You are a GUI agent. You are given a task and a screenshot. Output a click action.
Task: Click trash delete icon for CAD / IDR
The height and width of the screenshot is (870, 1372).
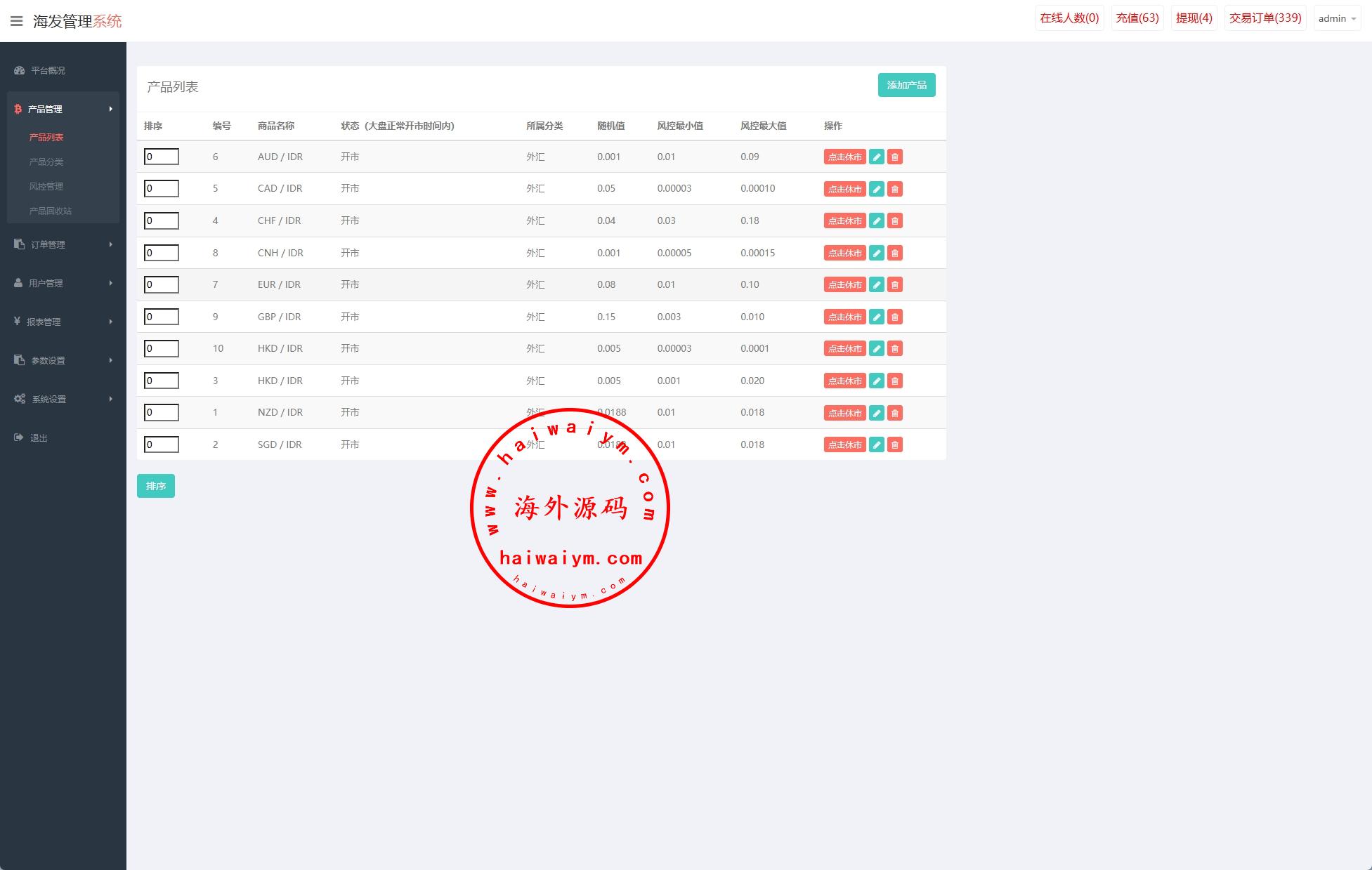[x=894, y=189]
